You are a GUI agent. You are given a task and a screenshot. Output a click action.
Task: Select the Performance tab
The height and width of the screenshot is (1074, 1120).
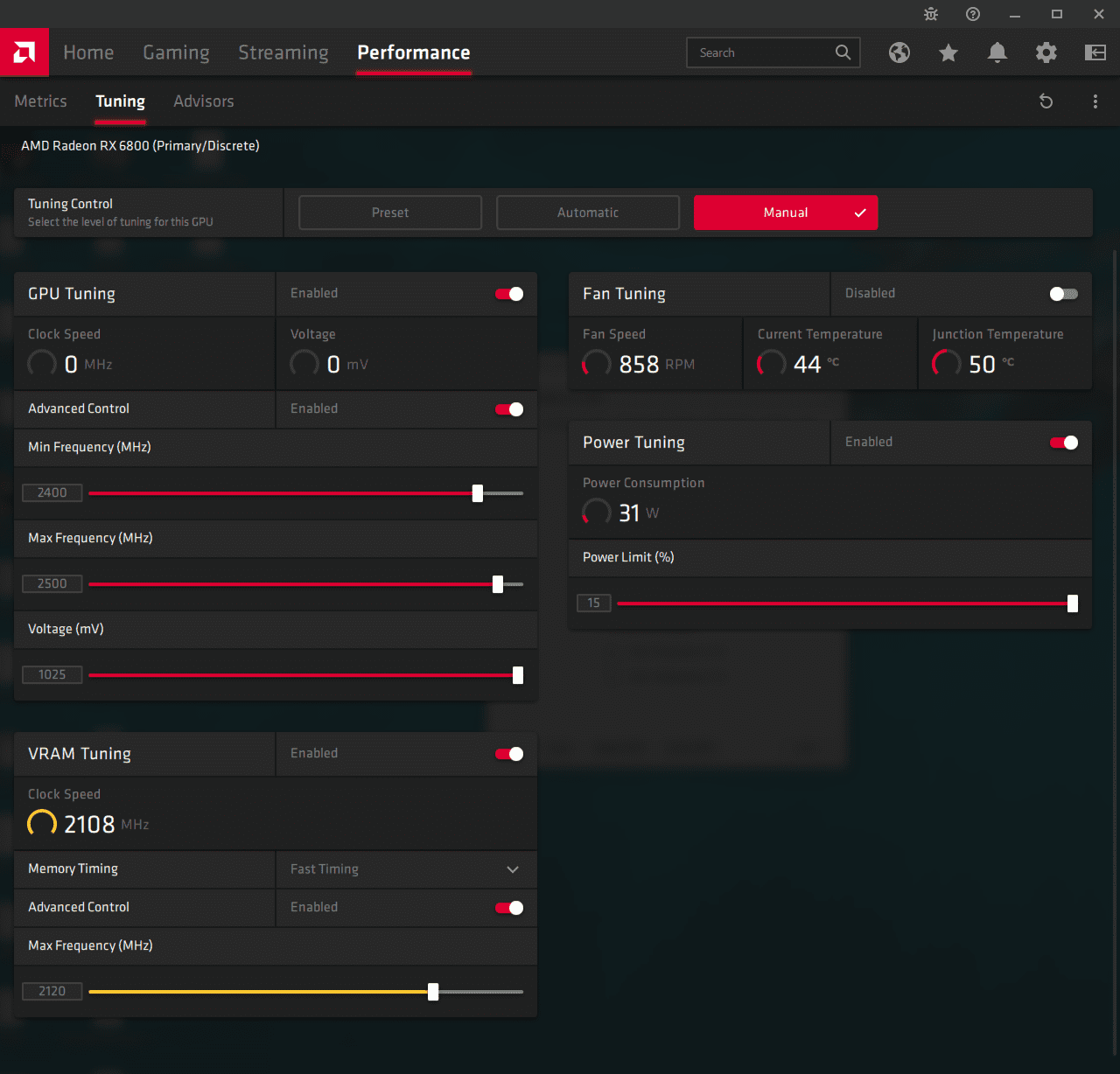pos(414,52)
